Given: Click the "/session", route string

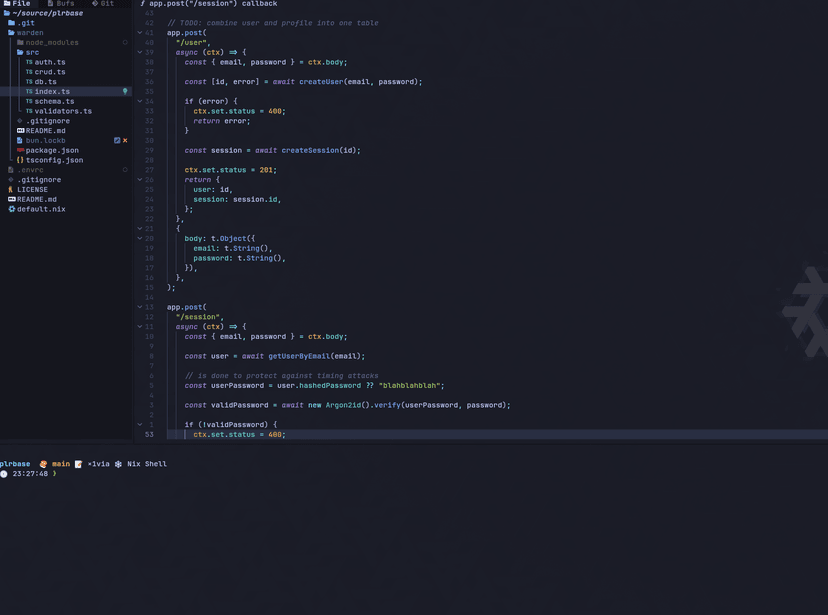Looking at the screenshot, I should (x=200, y=317).
